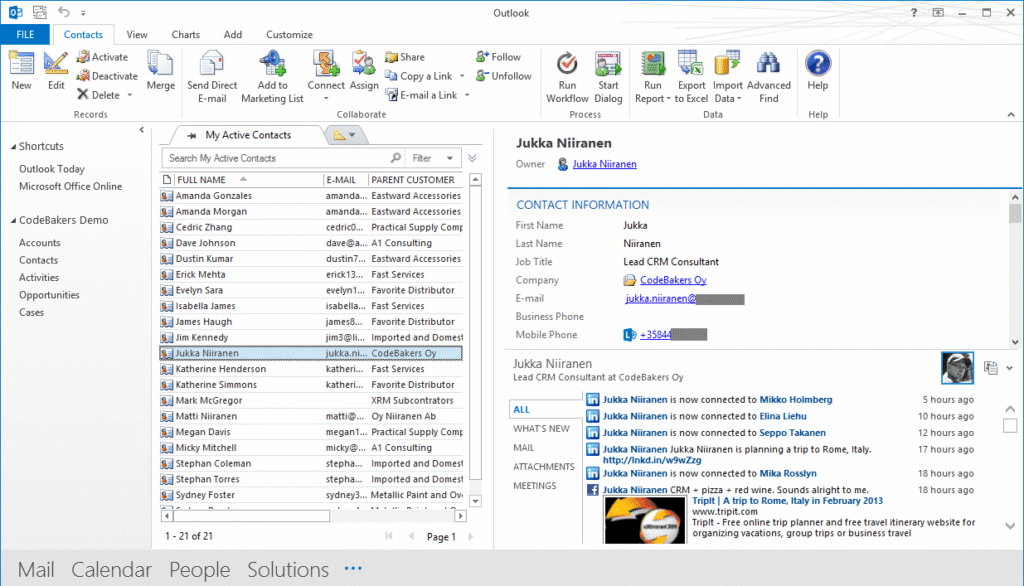Click more navigation options ellipsis
Image resolution: width=1024 pixels, height=586 pixels.
(353, 568)
